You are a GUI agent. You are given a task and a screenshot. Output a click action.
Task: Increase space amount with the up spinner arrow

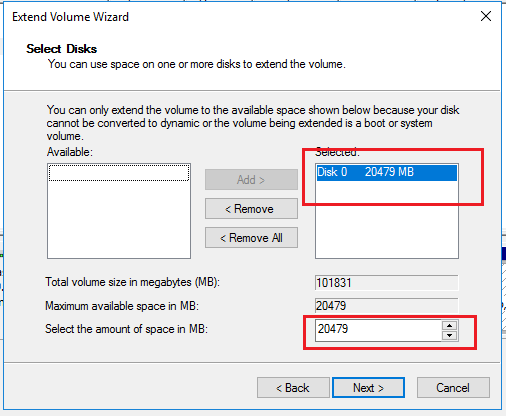click(x=450, y=325)
